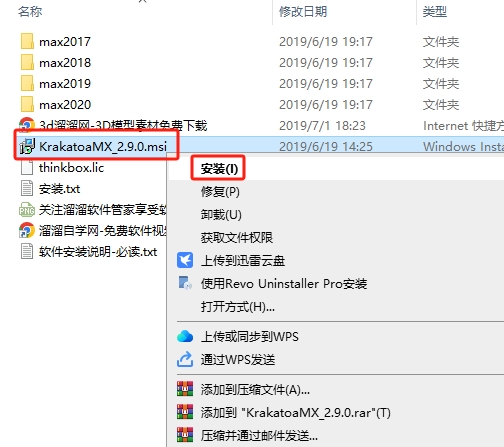Choose 修复(P) in the context menu

tap(220, 192)
